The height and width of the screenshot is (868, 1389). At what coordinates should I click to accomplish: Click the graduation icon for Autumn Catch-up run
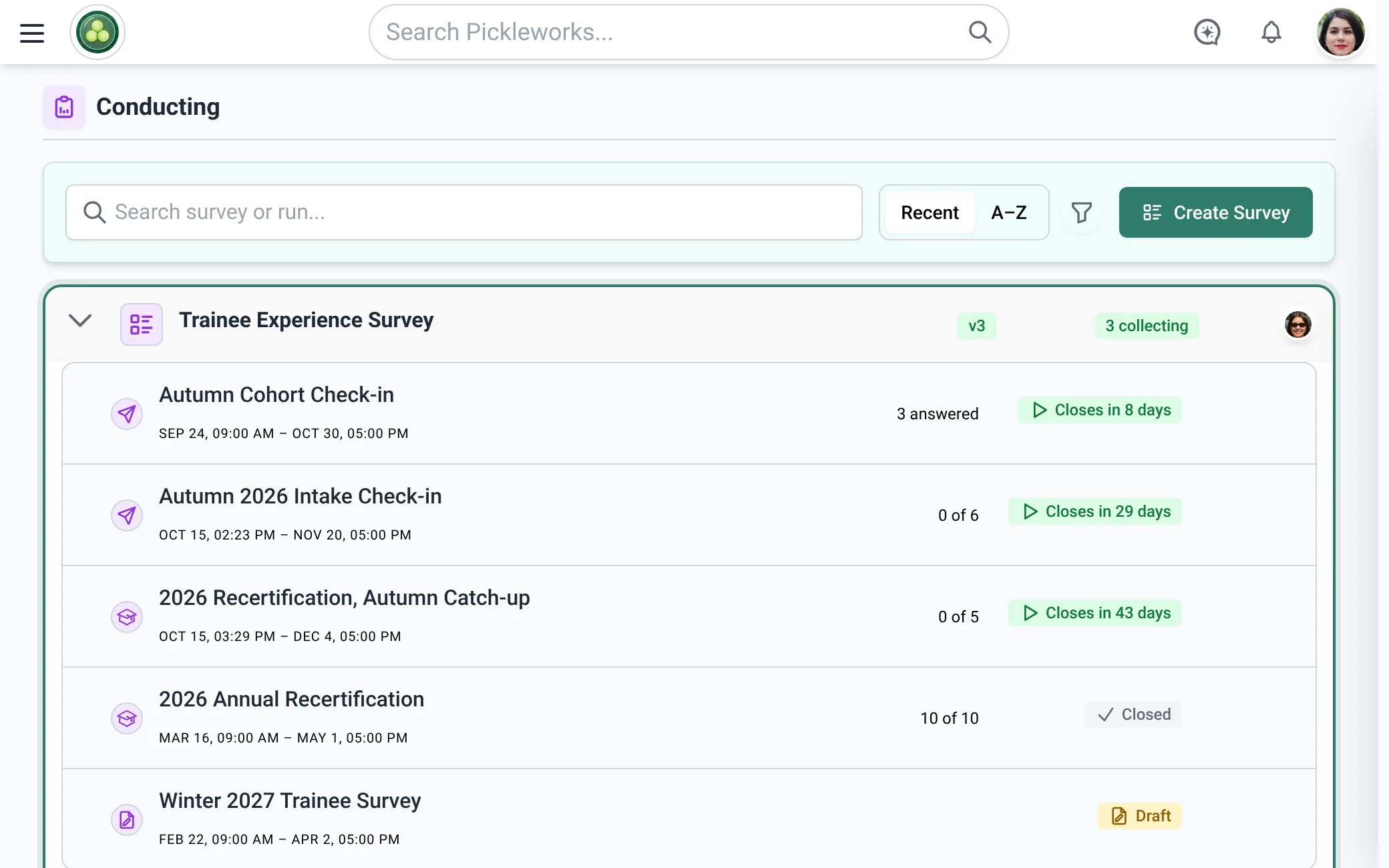[127, 617]
